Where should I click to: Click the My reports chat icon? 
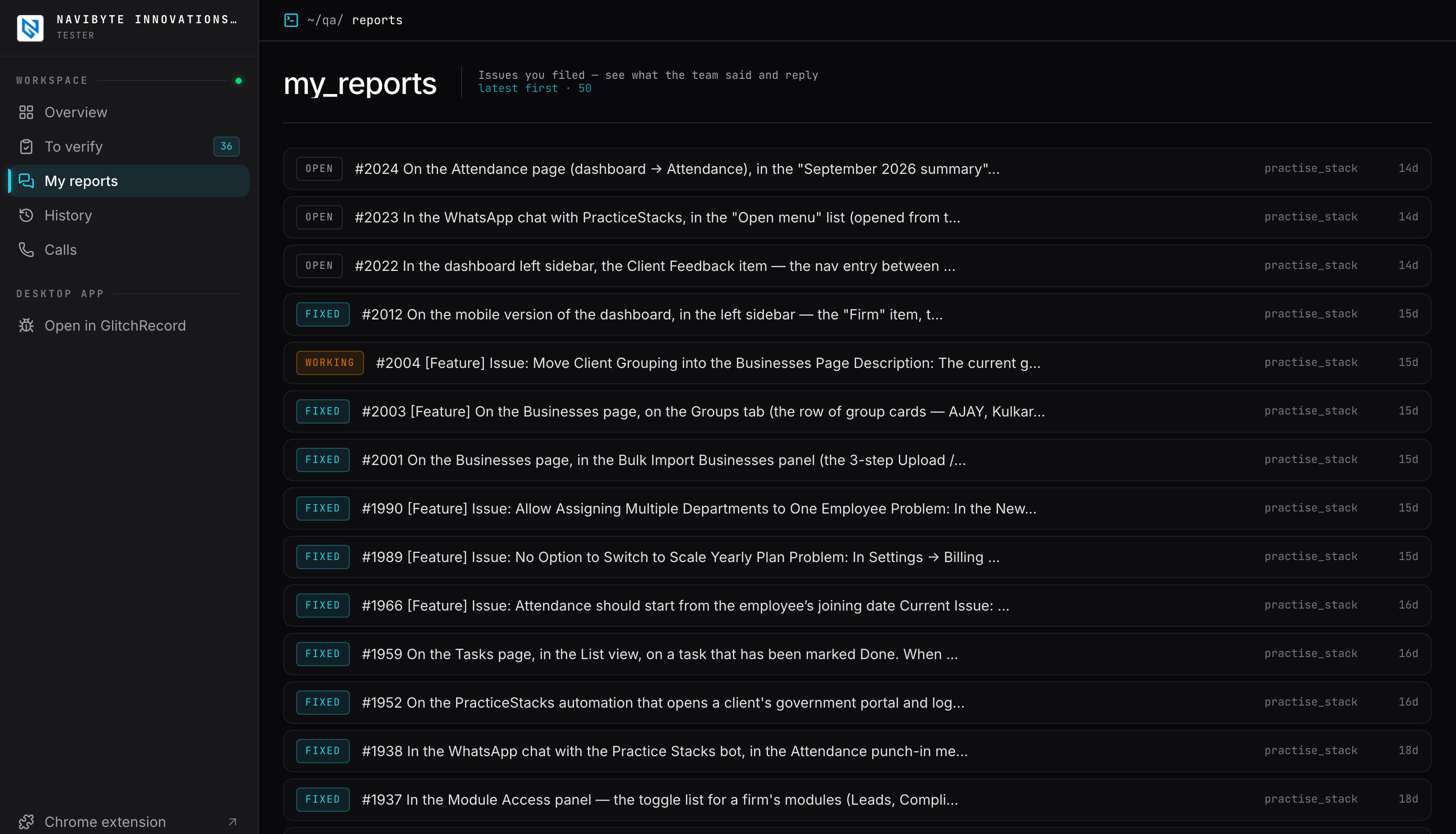tap(26, 181)
